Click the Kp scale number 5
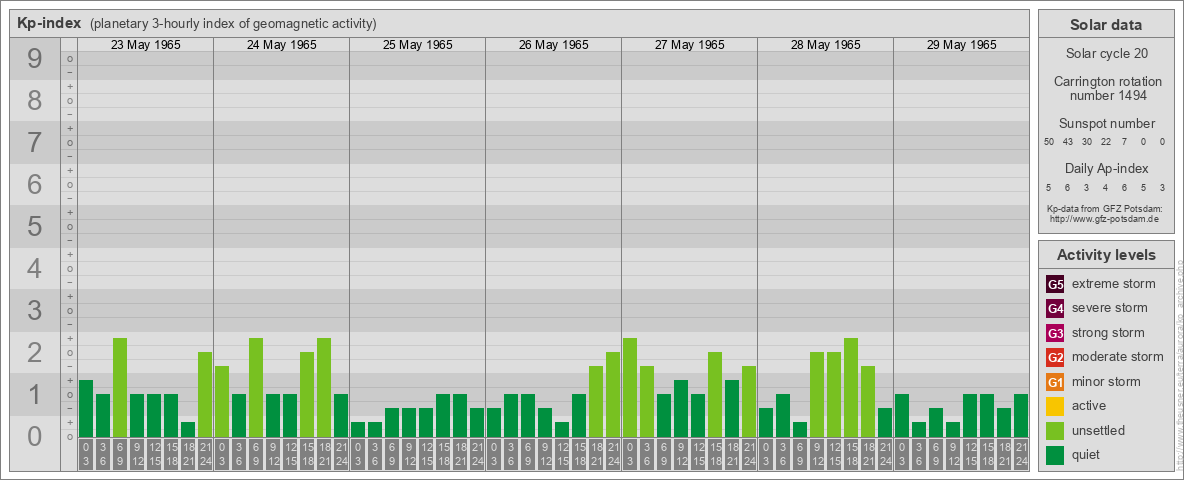 [x=35, y=226]
